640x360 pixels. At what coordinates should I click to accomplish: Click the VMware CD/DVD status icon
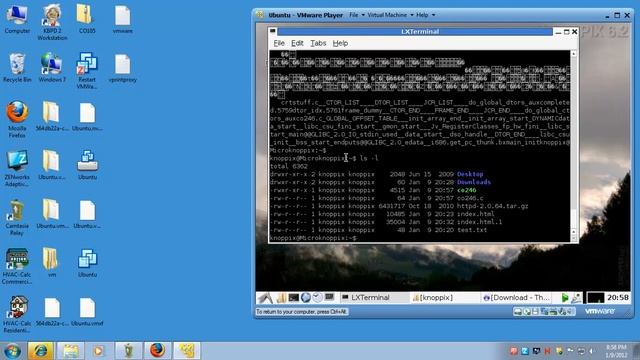(x=527, y=312)
